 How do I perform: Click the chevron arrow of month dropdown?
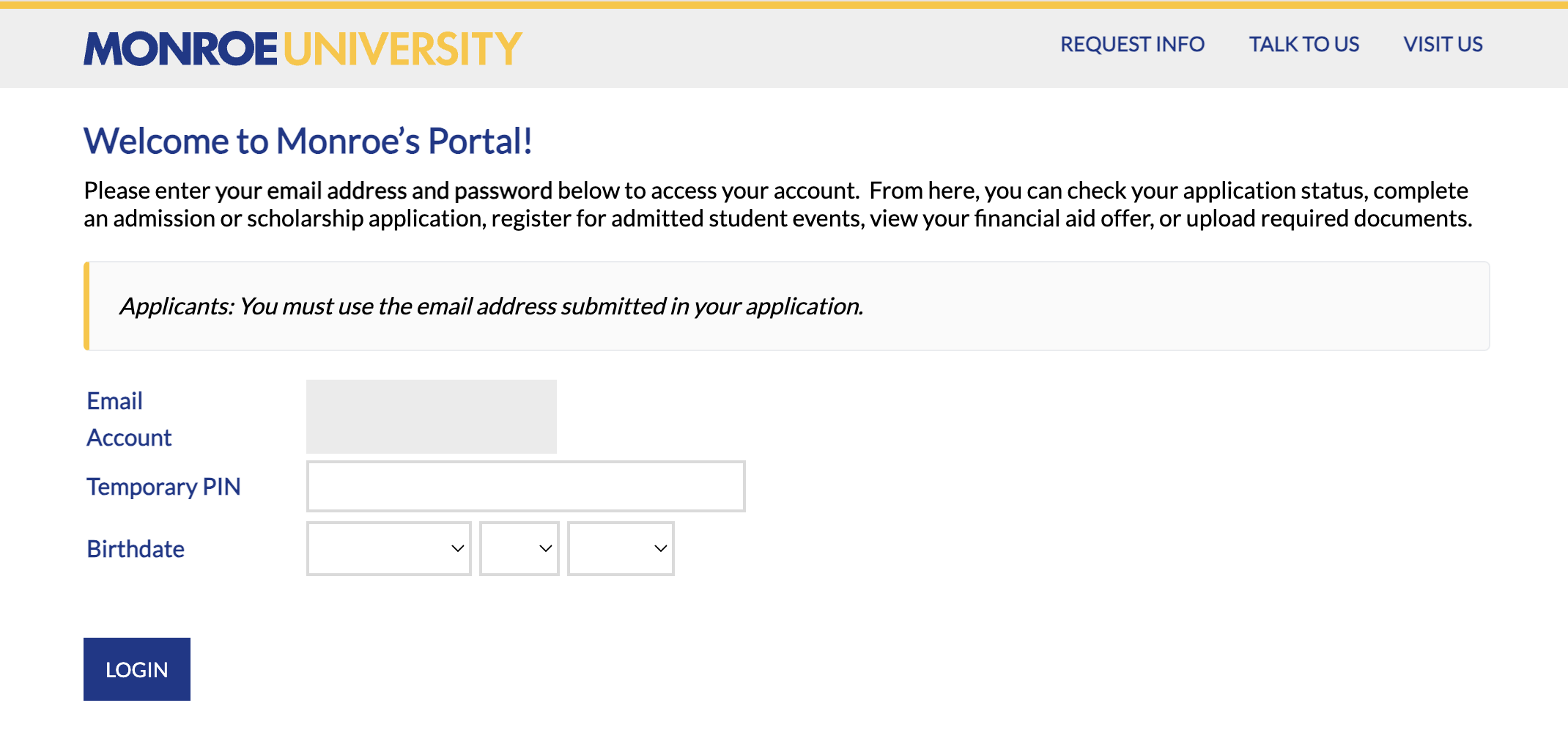pos(458,548)
